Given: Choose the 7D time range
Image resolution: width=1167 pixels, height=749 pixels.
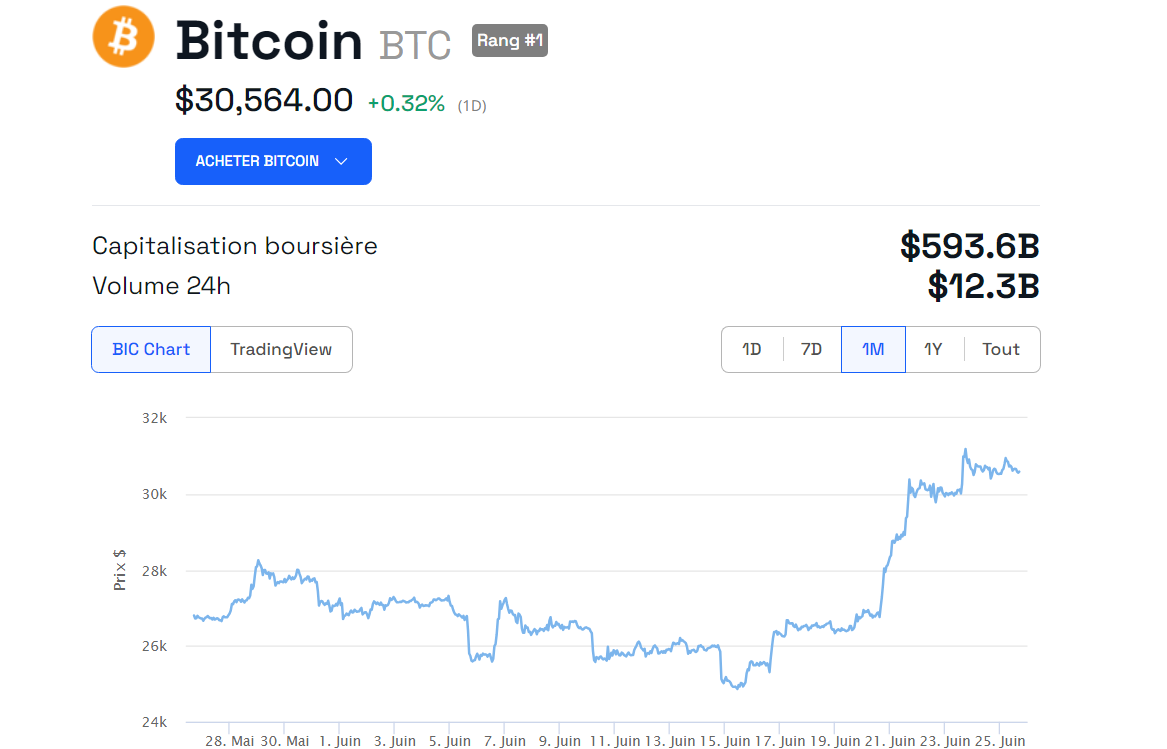Looking at the screenshot, I should pyautogui.click(x=811, y=349).
